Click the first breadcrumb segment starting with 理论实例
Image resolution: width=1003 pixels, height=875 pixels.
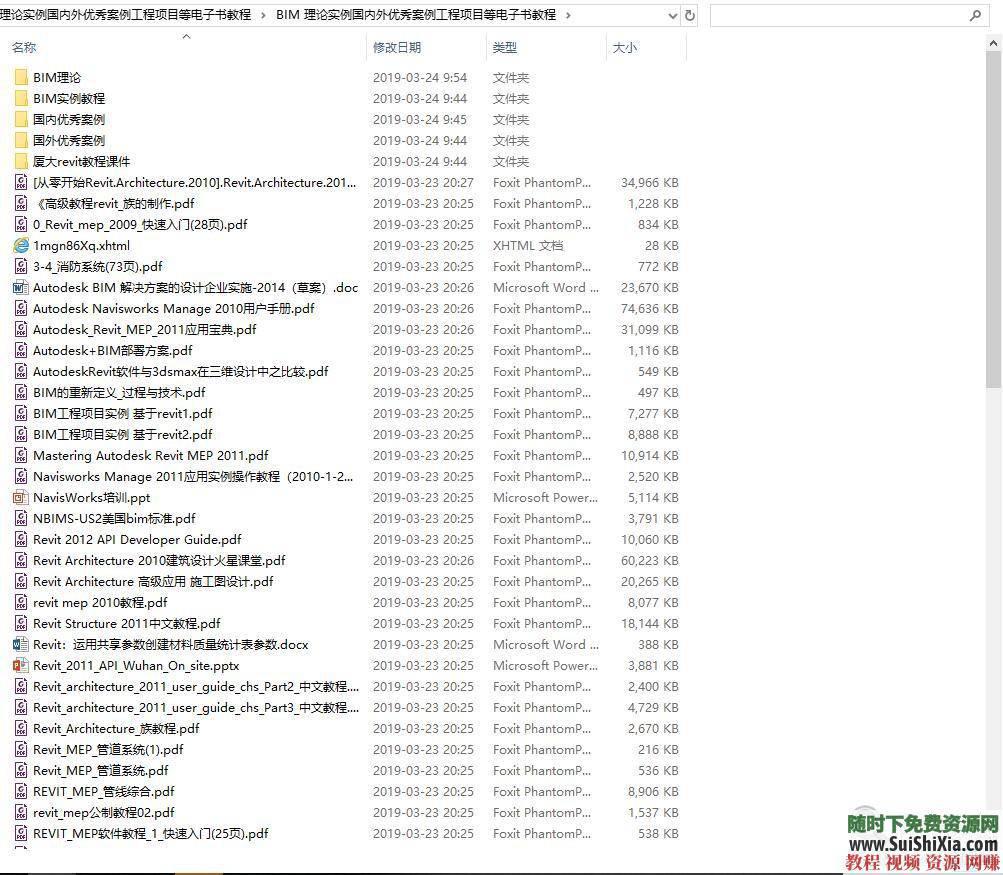coord(125,15)
